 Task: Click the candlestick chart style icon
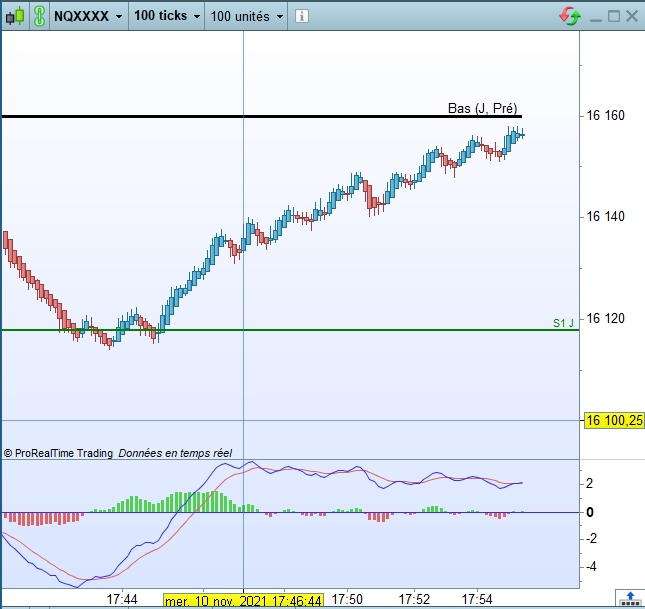14,16
